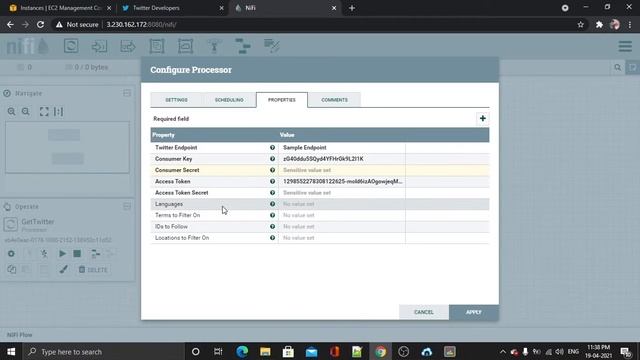Open configuration gear in Operate panel

coord(11,253)
